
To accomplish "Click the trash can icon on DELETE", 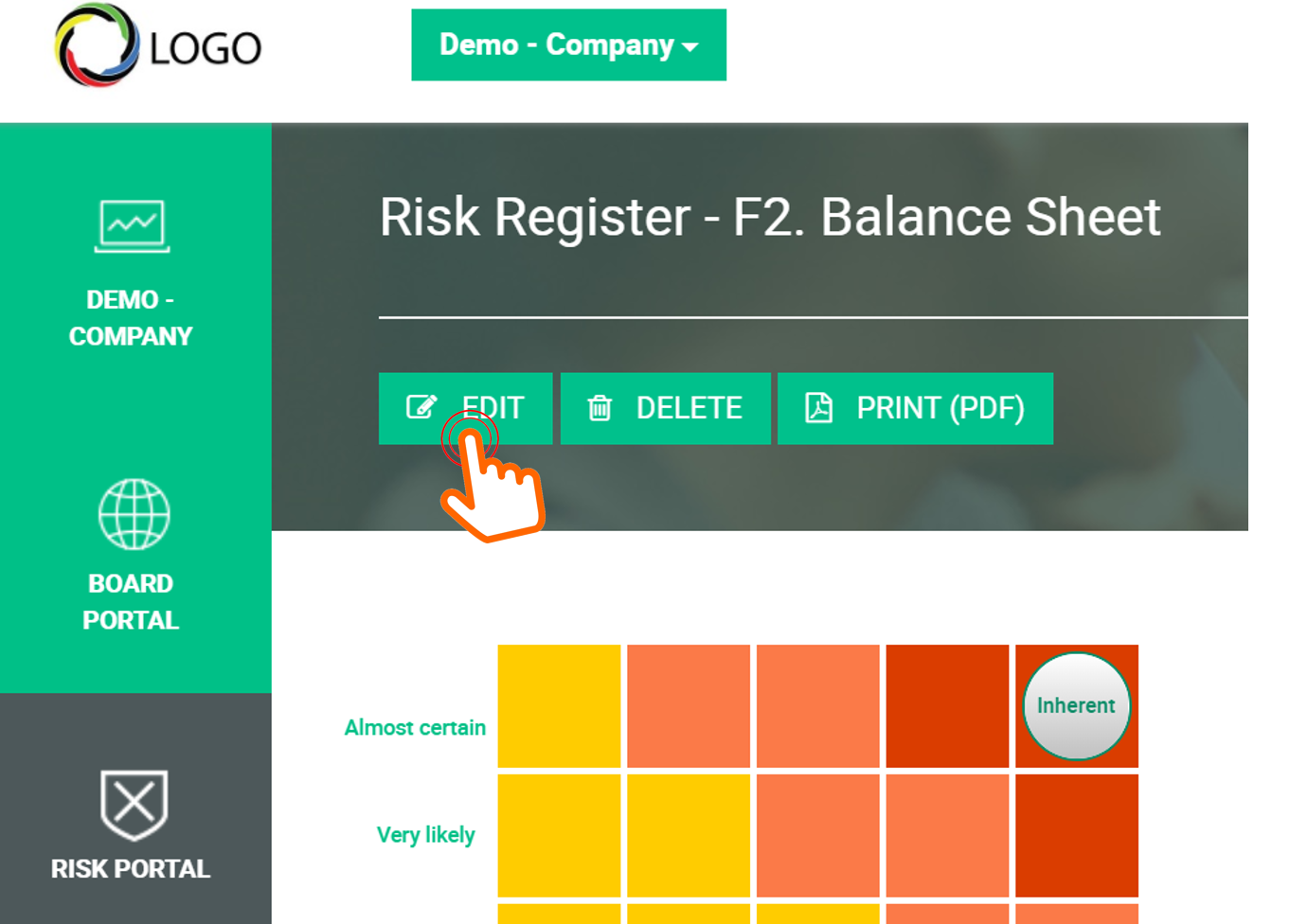I will 601,408.
